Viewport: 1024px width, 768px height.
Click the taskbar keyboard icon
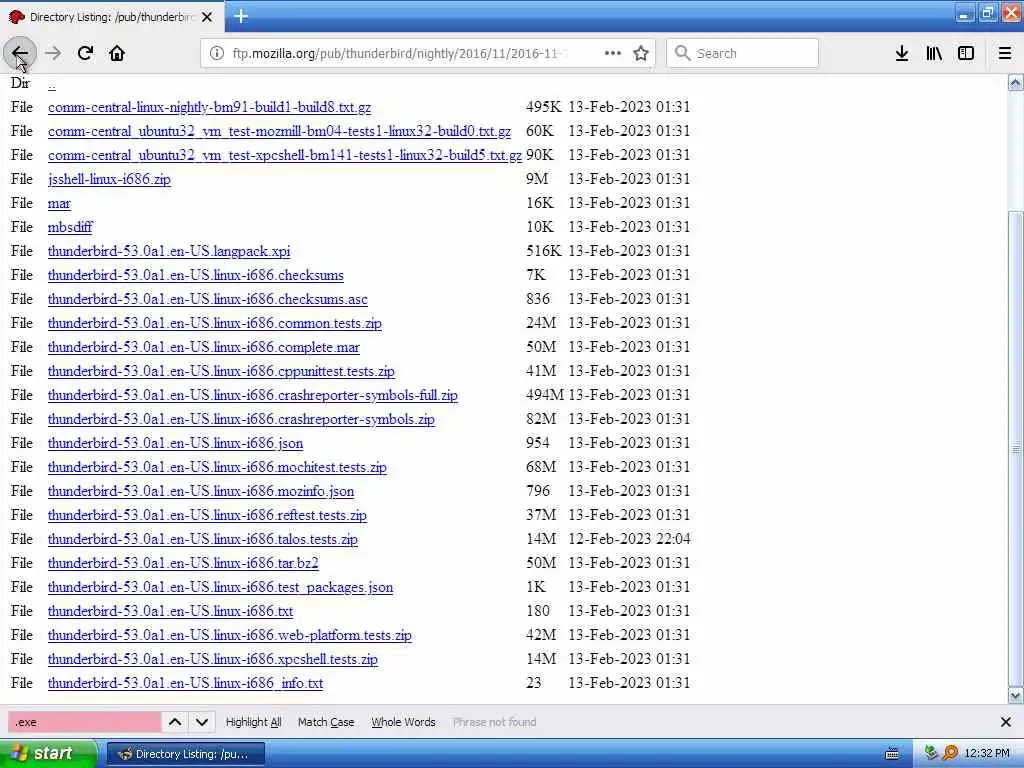891,754
